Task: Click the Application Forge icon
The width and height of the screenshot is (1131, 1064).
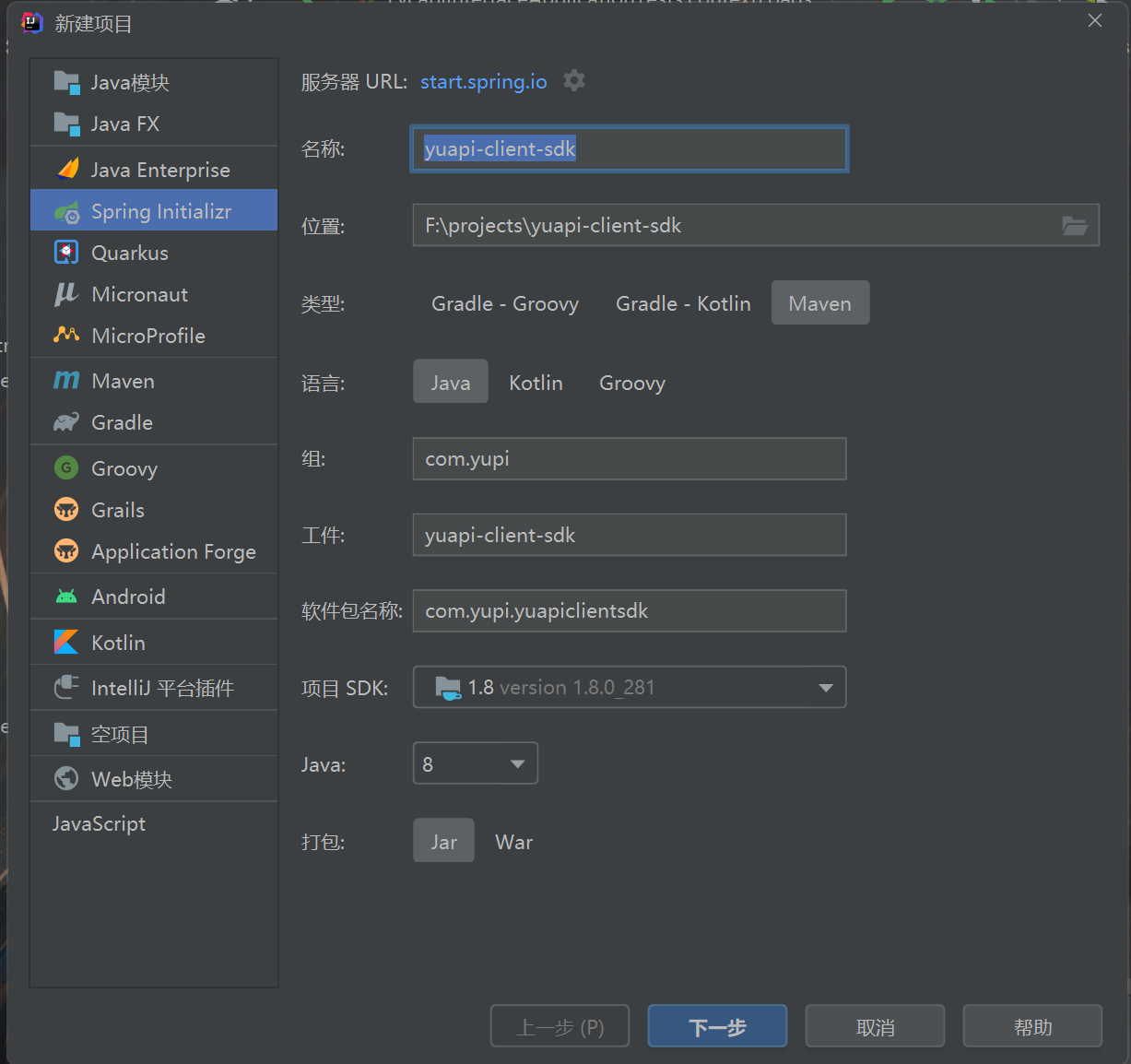Action: (x=66, y=551)
